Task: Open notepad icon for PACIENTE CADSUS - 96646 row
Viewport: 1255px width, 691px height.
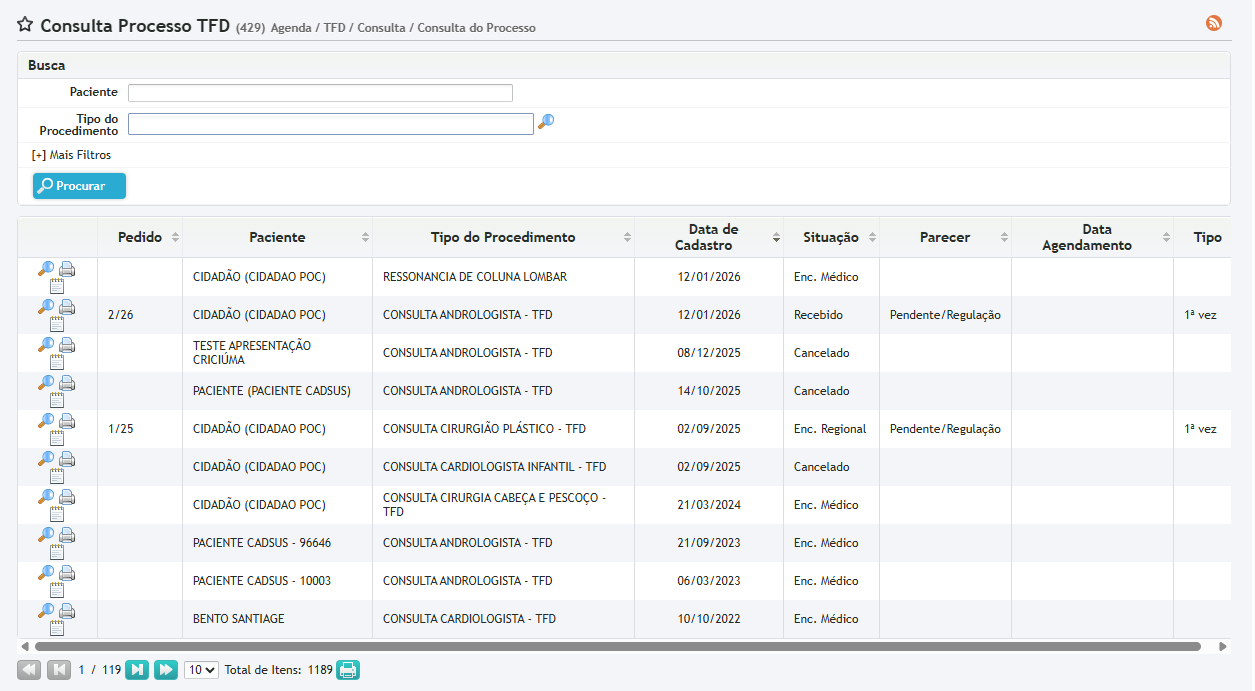Action: (57, 552)
